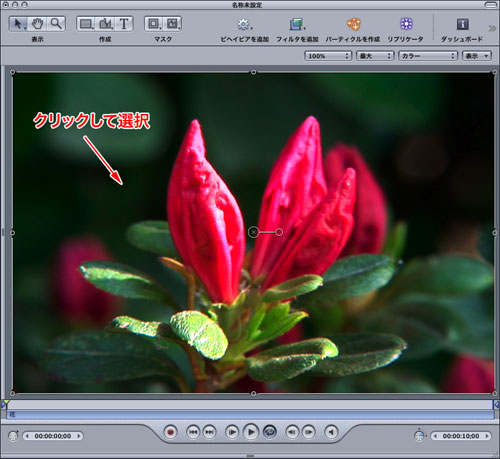Click the current timecode field 00:00:00;00
Viewport: 500px width, 459px height.
pyautogui.click(x=53, y=436)
